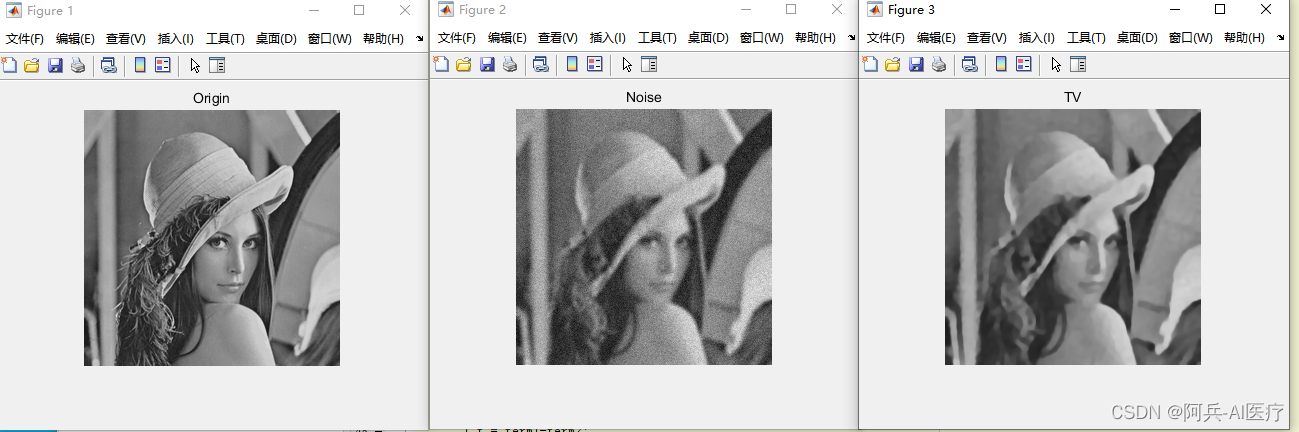Open Property Inspector icon in Figure 3
This screenshot has height=432, width=1299.
[1077, 65]
